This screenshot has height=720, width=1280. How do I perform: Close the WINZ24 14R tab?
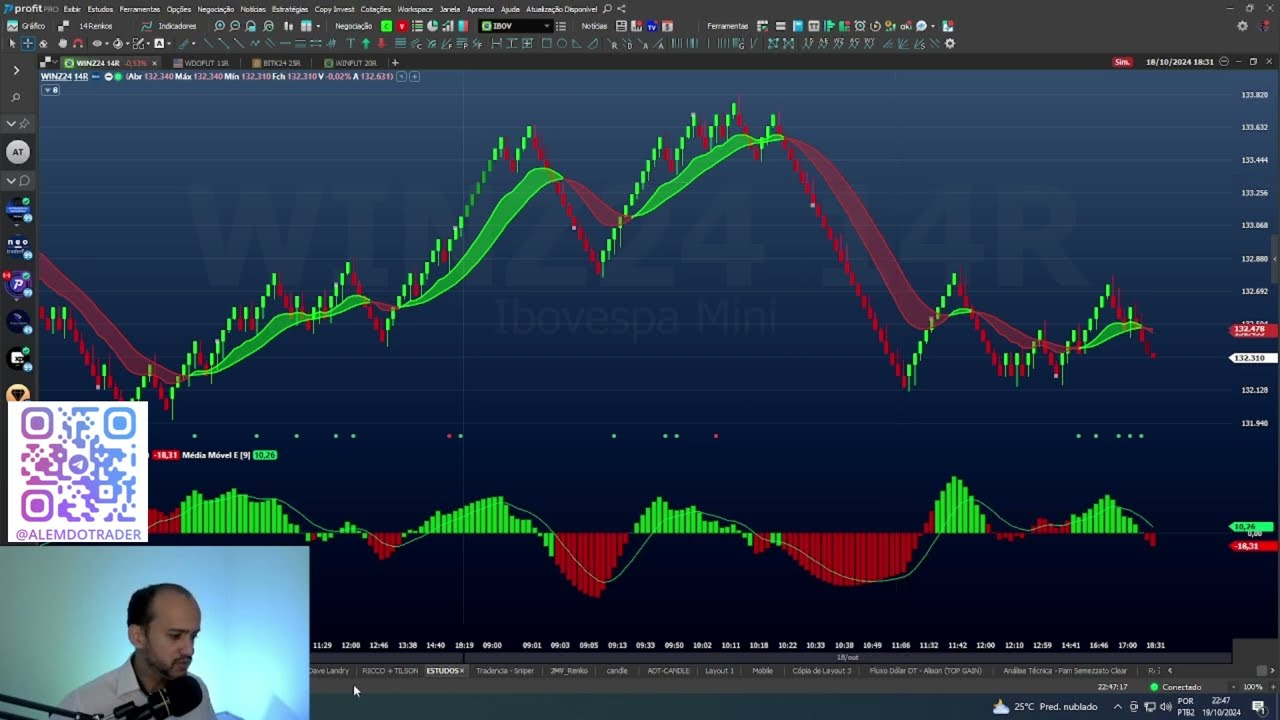tap(154, 63)
